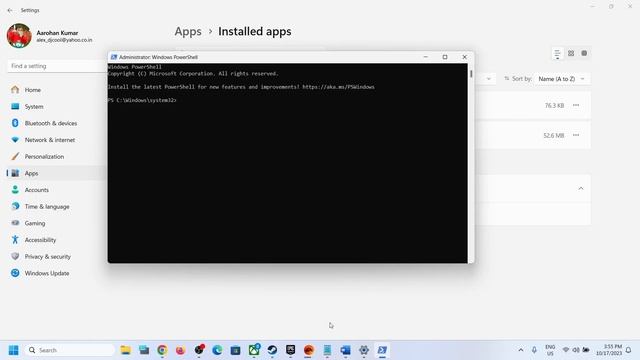640x360 pixels.
Task: Switch installed apps to list view
Action: [557, 53]
